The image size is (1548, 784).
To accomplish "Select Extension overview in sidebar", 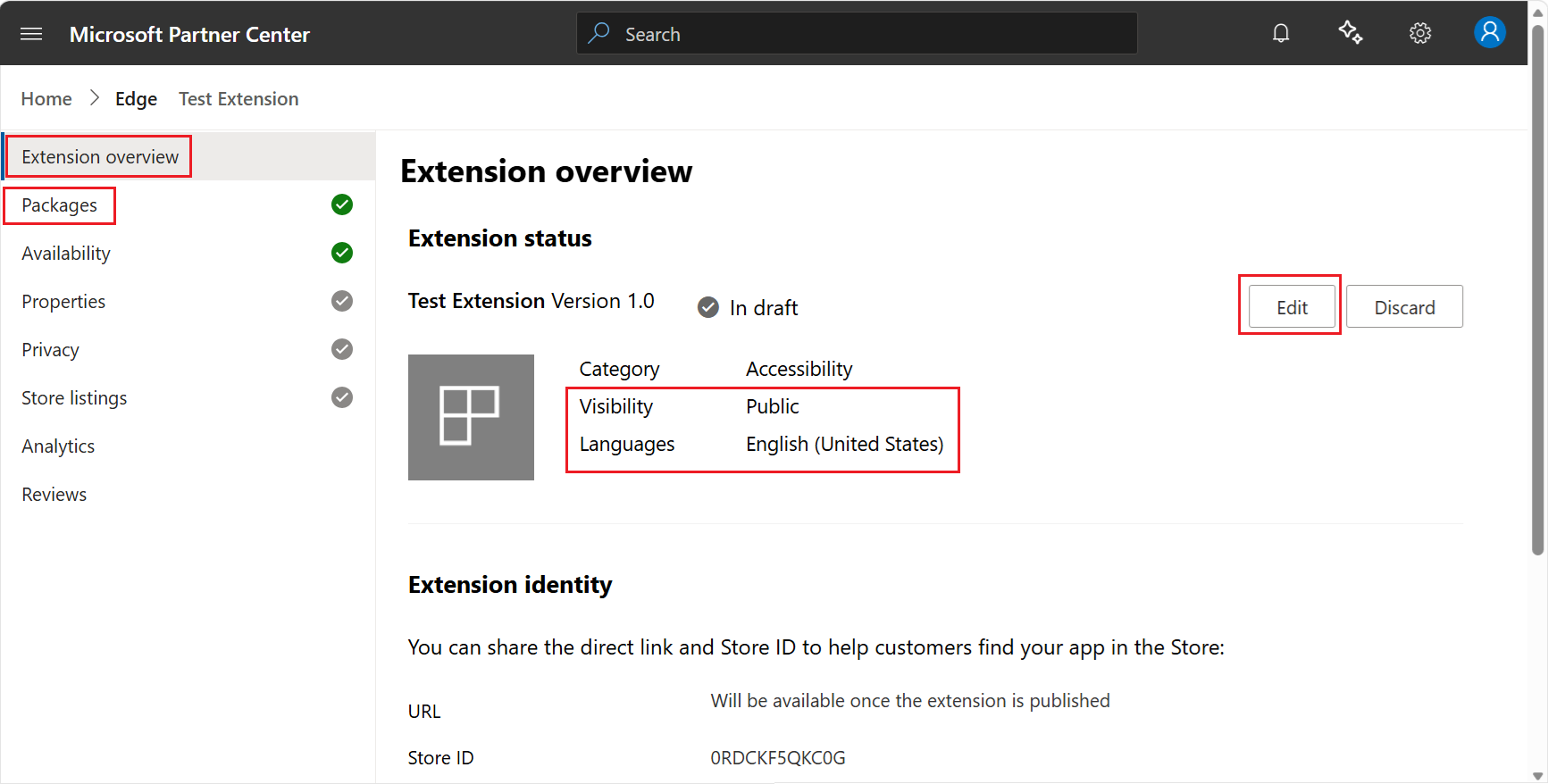I will pos(188,156).
